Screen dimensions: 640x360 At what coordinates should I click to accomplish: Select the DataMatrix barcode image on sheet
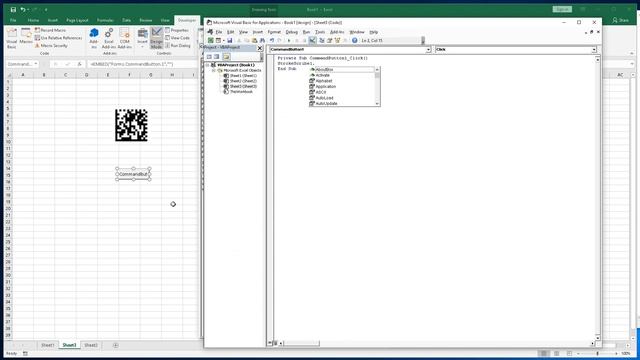[131, 125]
